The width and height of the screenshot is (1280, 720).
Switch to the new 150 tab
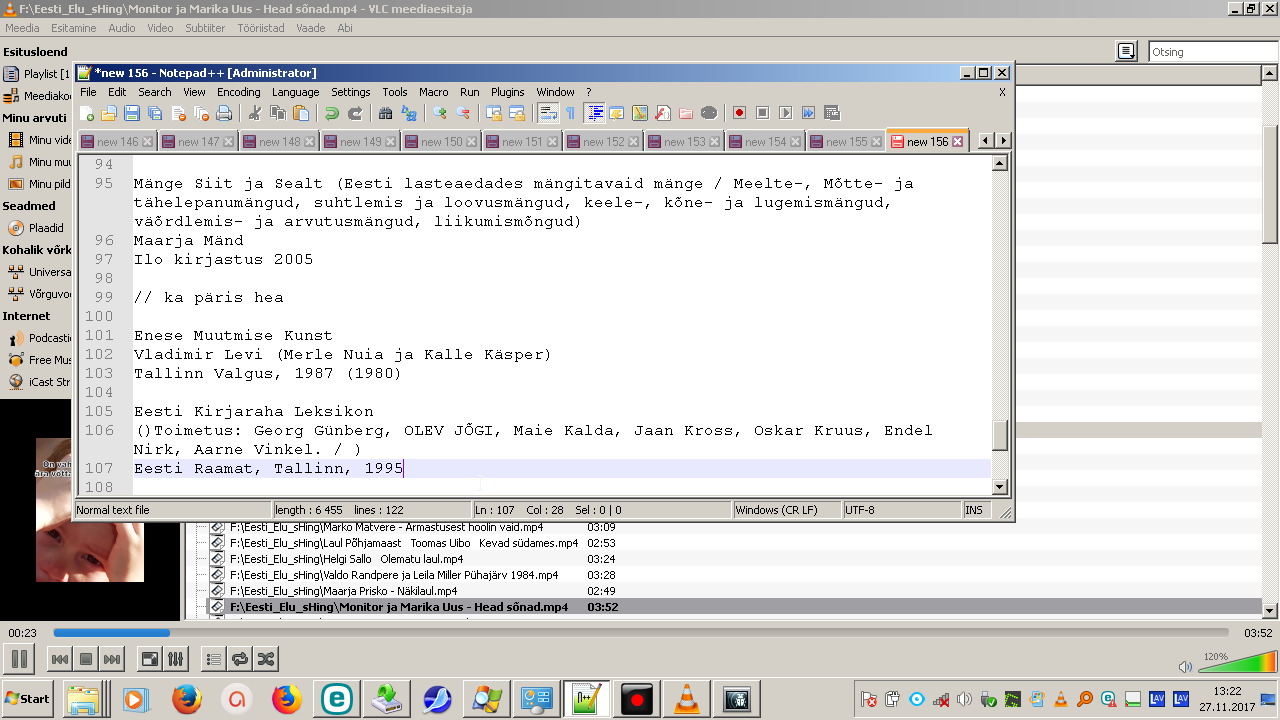[440, 142]
